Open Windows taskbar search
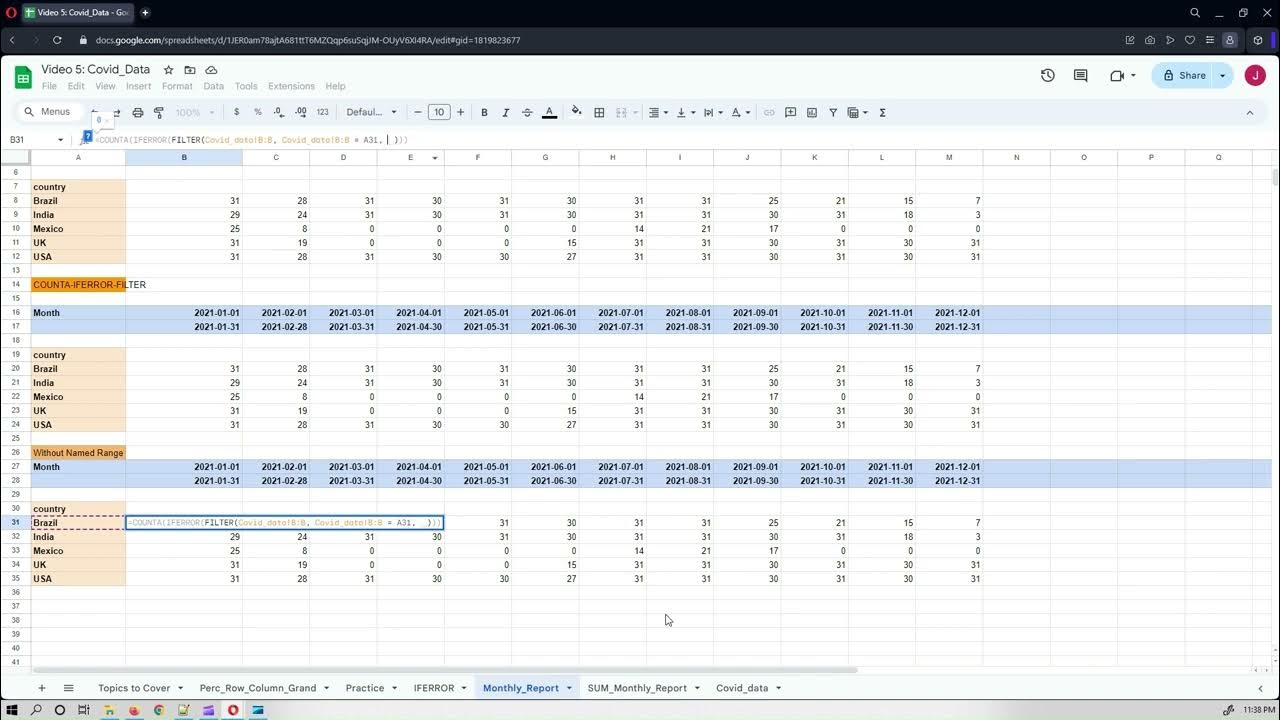 click(x=36, y=710)
